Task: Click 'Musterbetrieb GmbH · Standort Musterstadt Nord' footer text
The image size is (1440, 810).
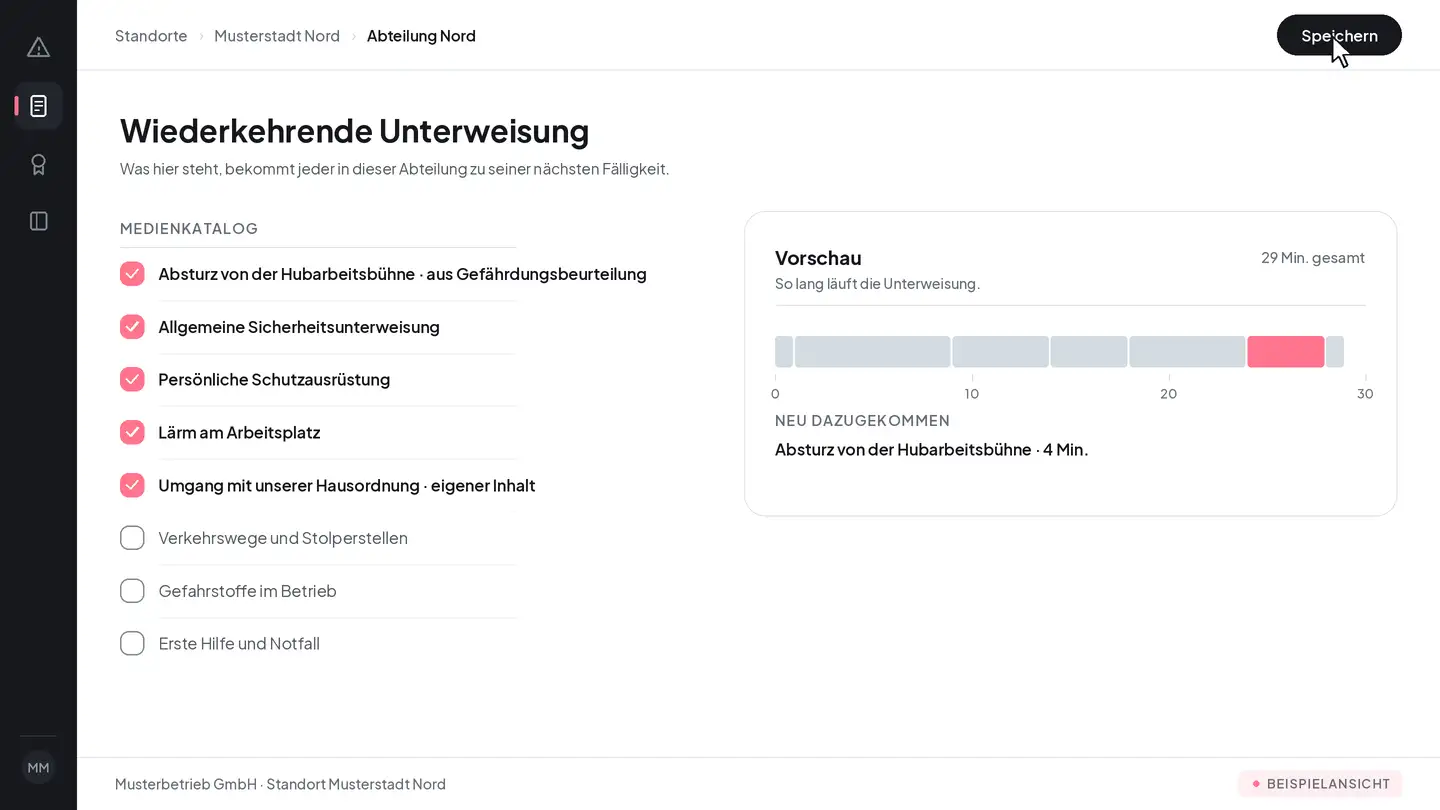Action: tap(280, 784)
